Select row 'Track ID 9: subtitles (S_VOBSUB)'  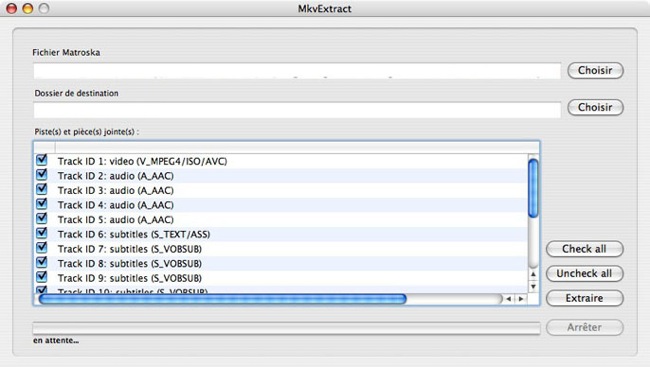pos(280,278)
